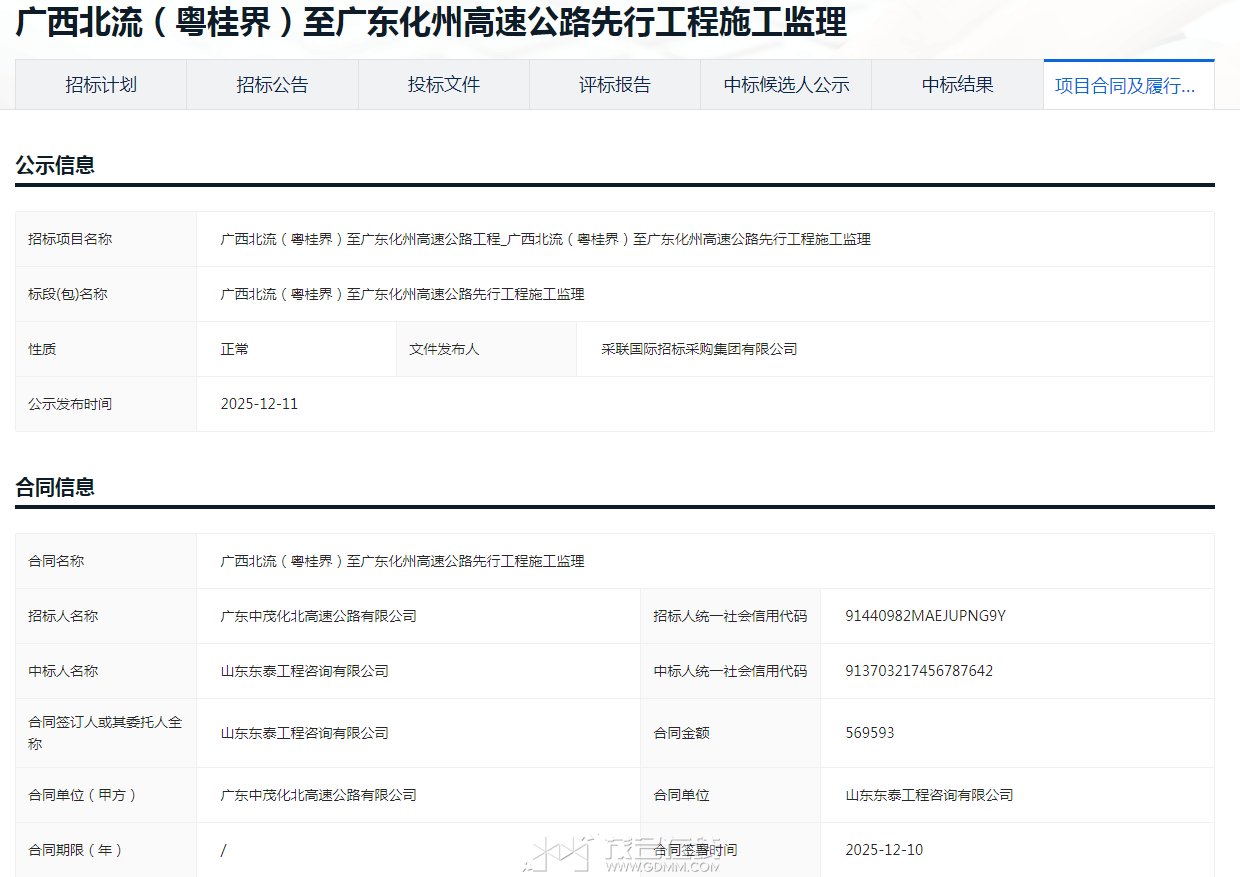
Task: Open the 中标结果 tab
Action: [x=957, y=85]
